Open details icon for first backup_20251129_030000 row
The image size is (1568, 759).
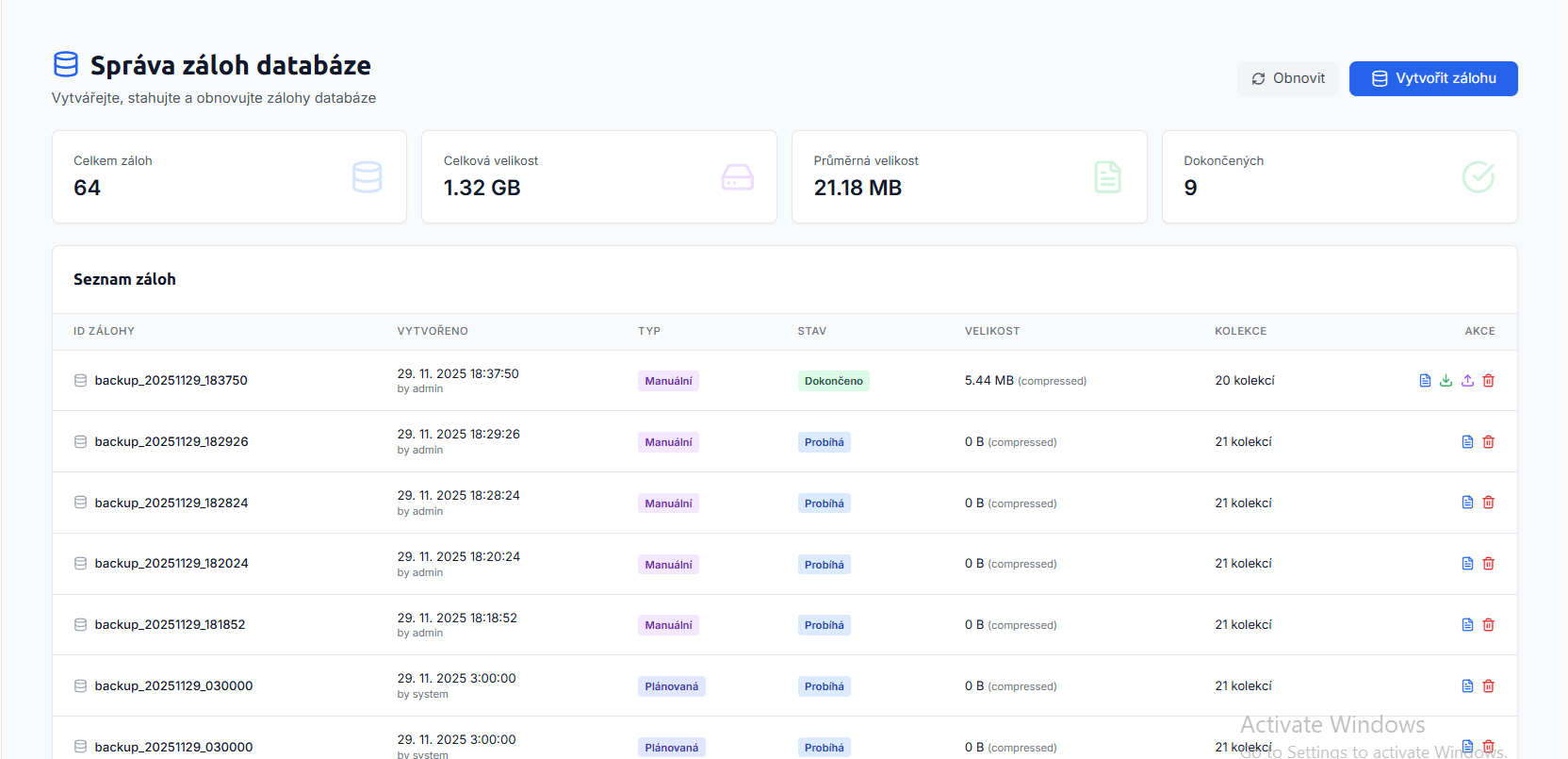(1467, 686)
